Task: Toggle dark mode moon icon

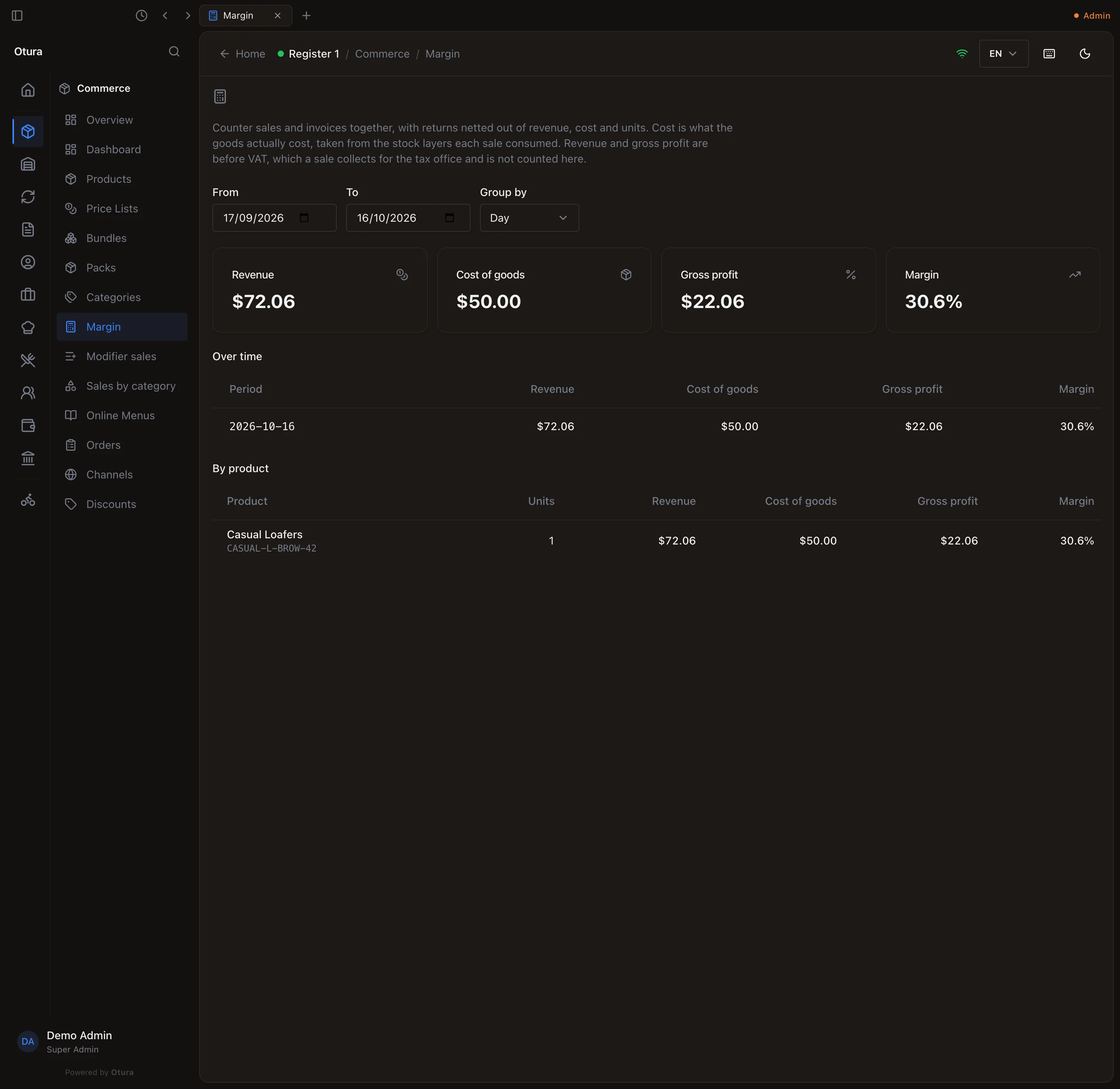Action: (1084, 54)
